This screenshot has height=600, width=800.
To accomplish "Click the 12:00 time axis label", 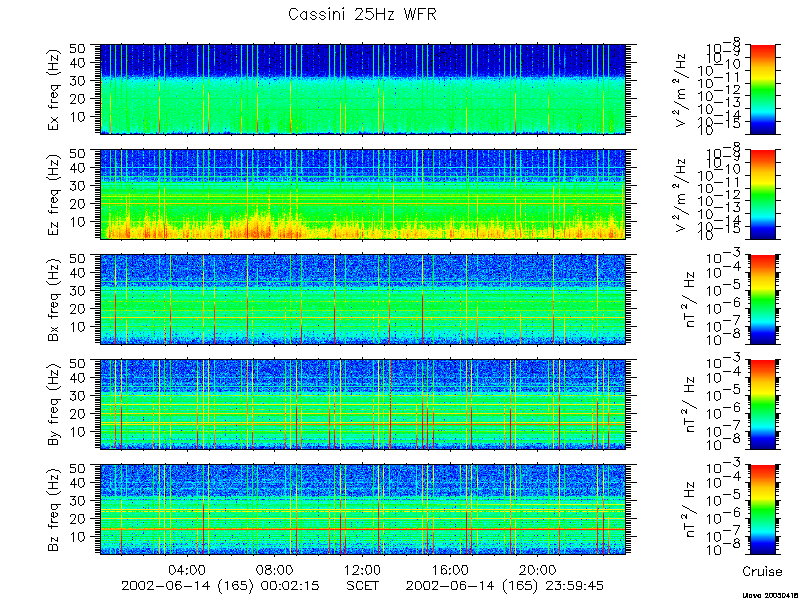I will pyautogui.click(x=362, y=569).
